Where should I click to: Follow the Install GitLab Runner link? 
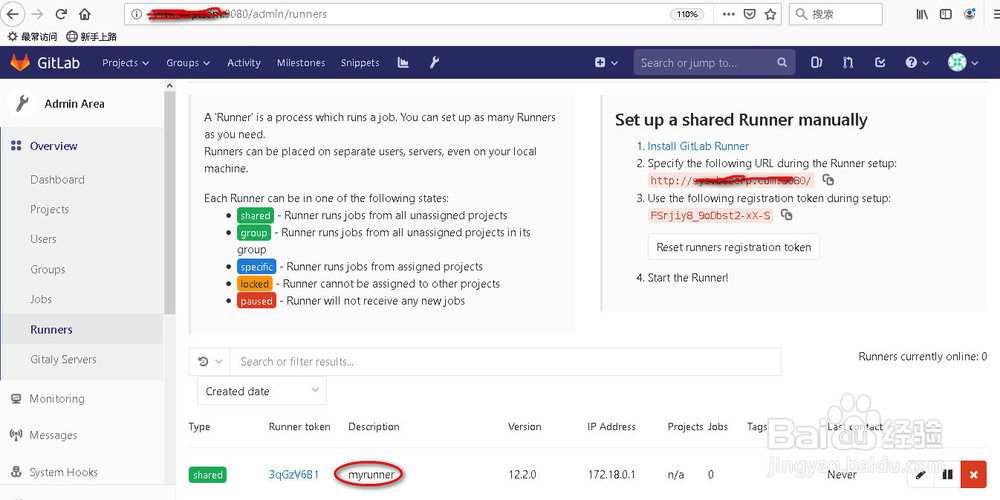point(698,146)
